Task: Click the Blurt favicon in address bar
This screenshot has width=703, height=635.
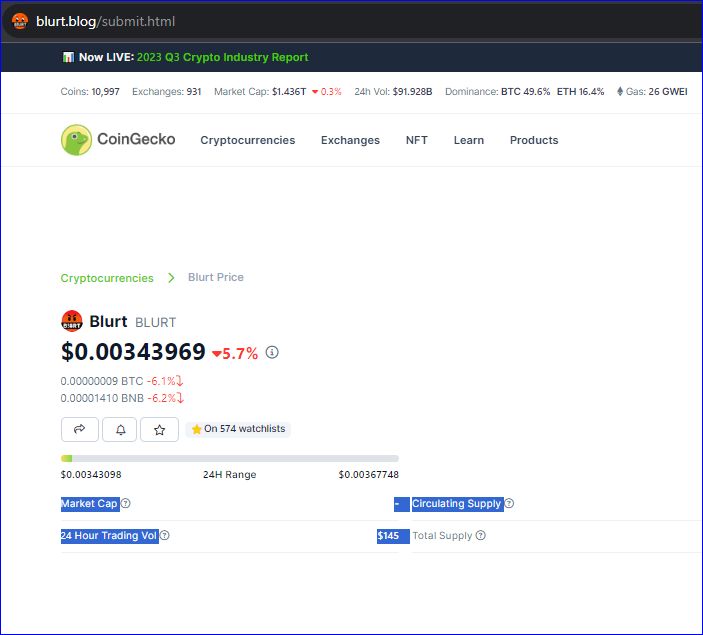Action: [x=20, y=21]
